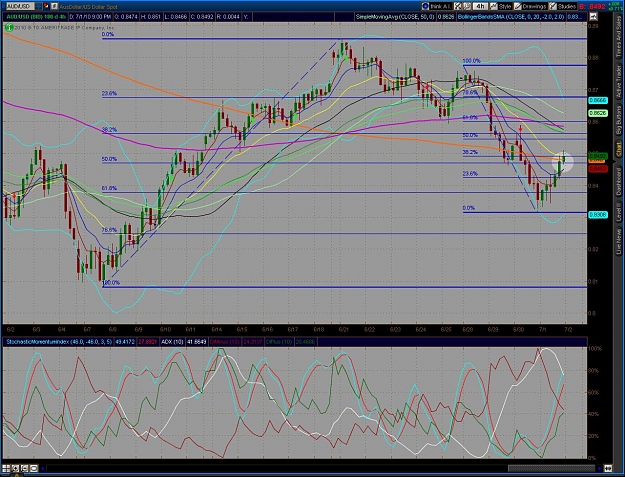This screenshot has width=625, height=477.
Task: Switch to the Level II tab
Action: click(x=619, y=212)
